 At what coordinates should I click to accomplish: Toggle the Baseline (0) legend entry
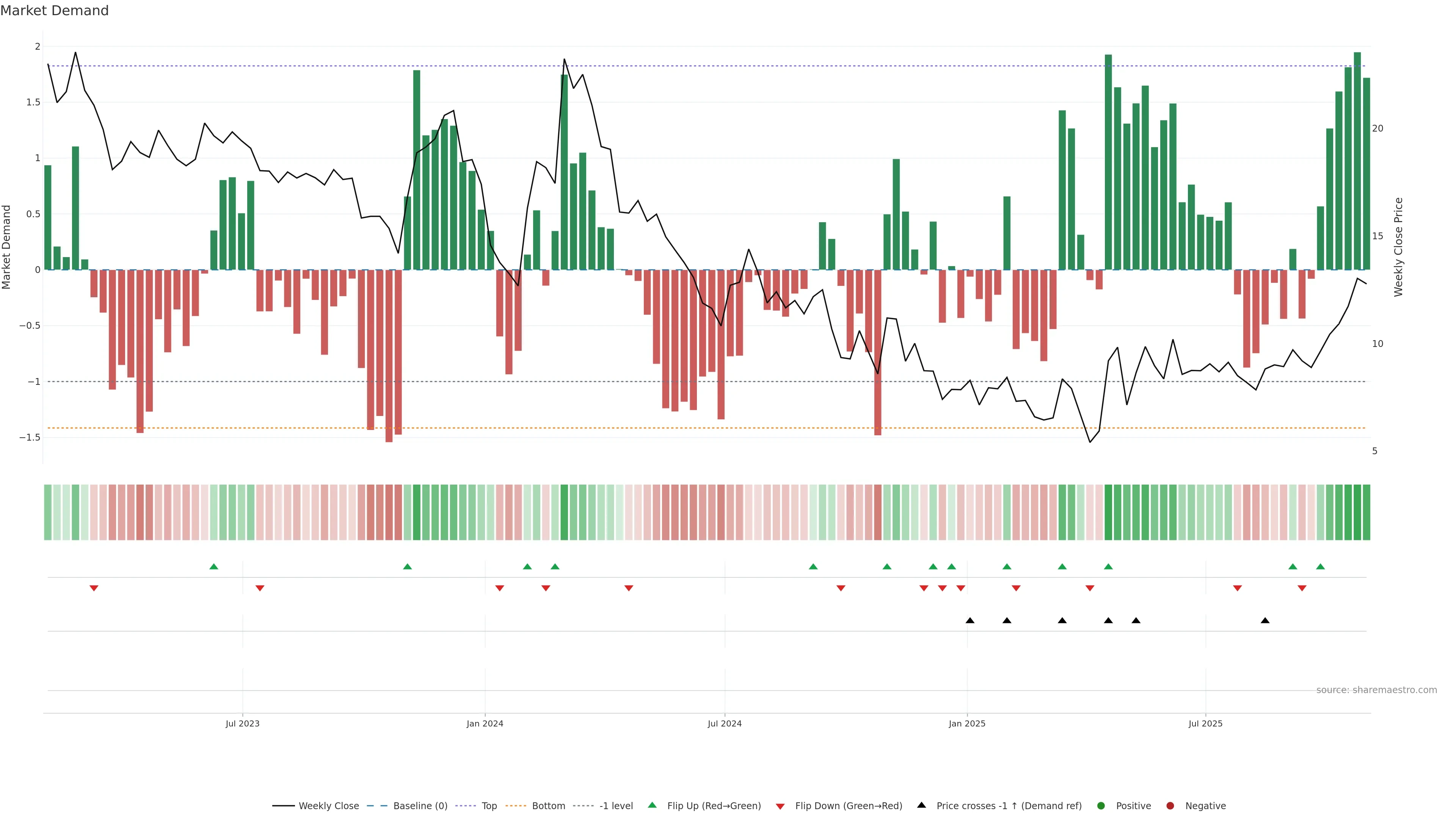[420, 805]
